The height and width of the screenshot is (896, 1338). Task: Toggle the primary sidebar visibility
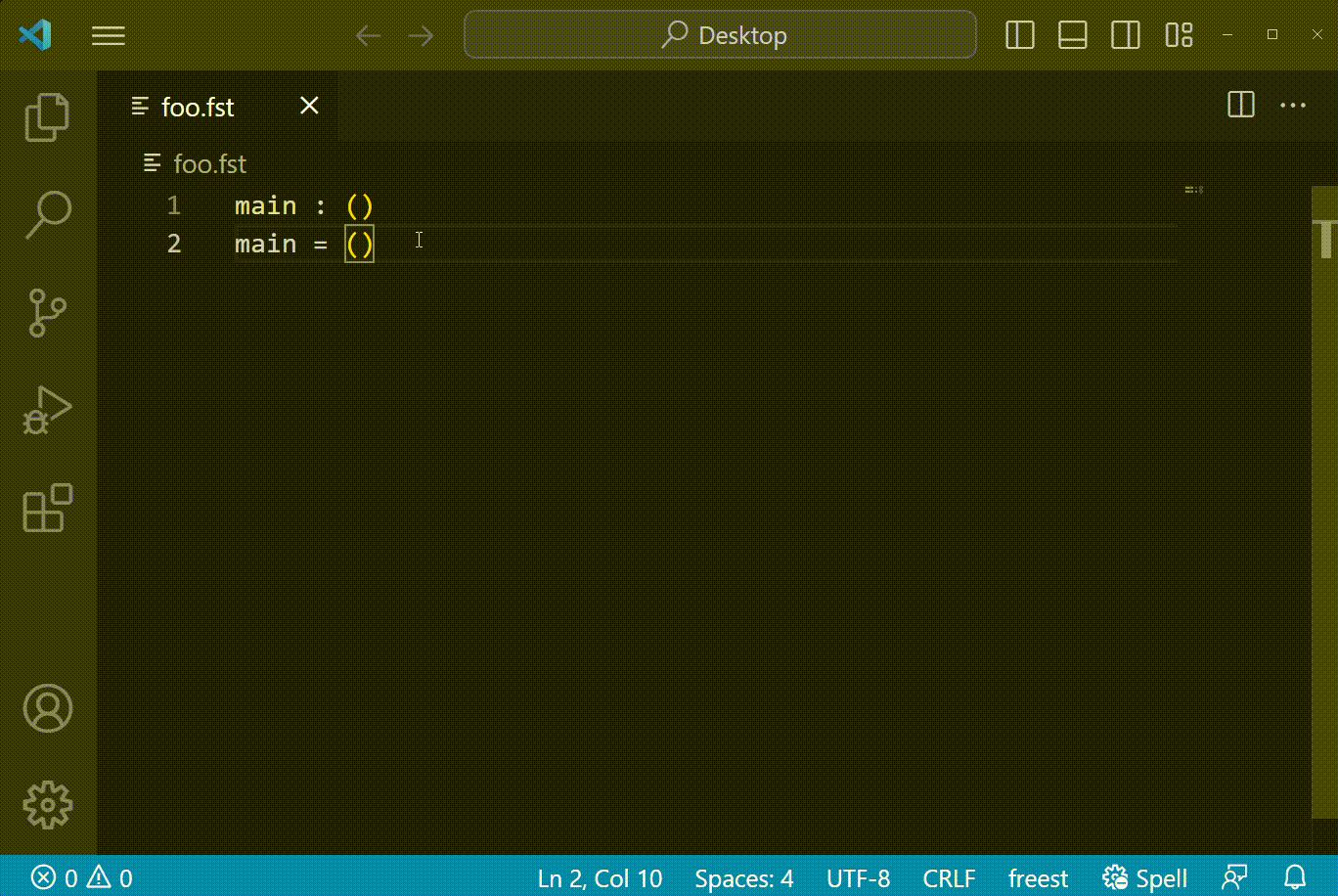coord(1019,35)
